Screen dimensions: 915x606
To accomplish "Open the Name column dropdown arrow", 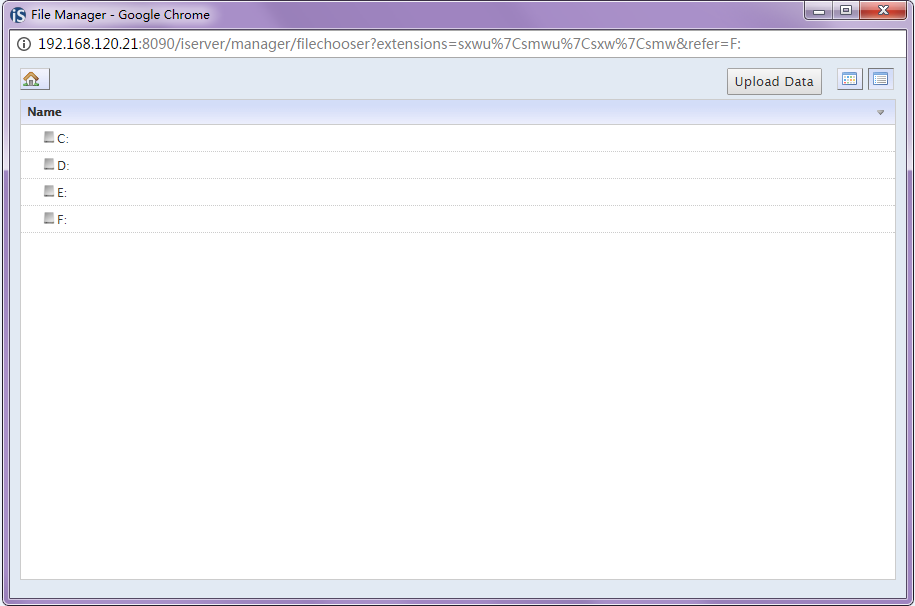I will click(x=880, y=113).
